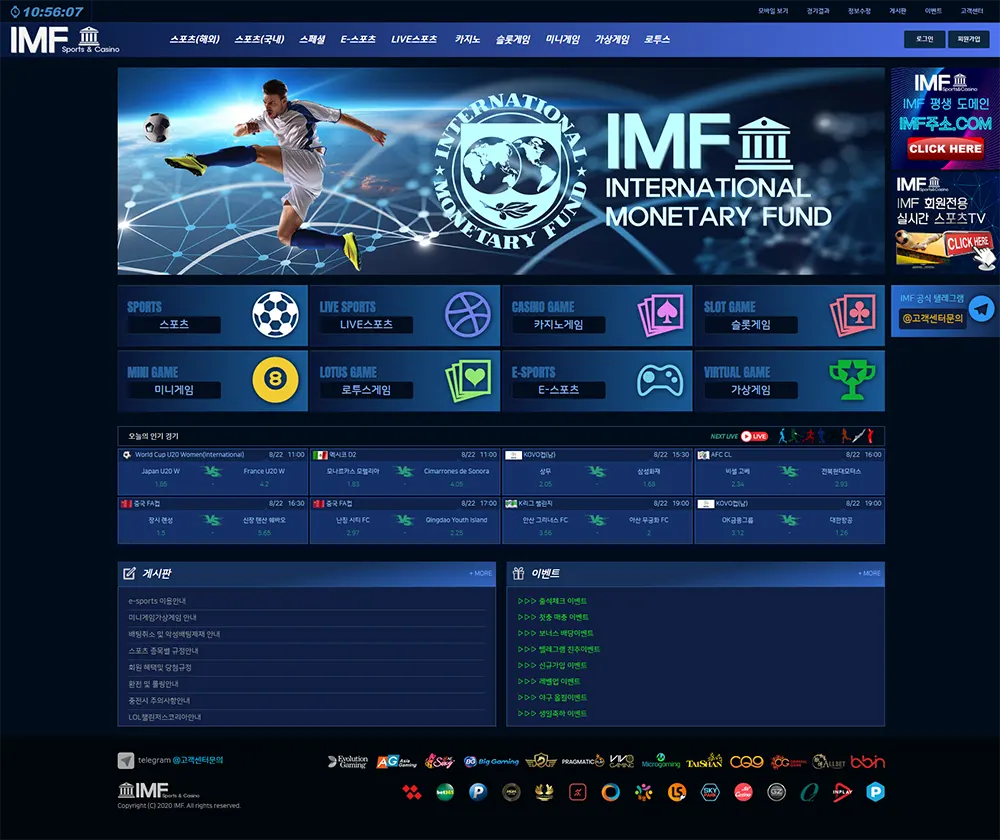Click the gamepad icon in E-Sports tile

(660, 381)
